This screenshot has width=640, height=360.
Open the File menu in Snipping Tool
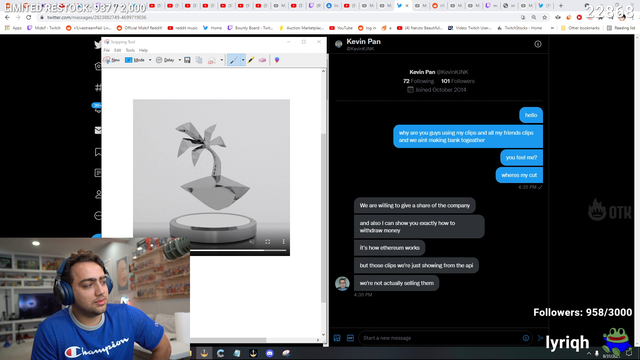(x=107, y=50)
